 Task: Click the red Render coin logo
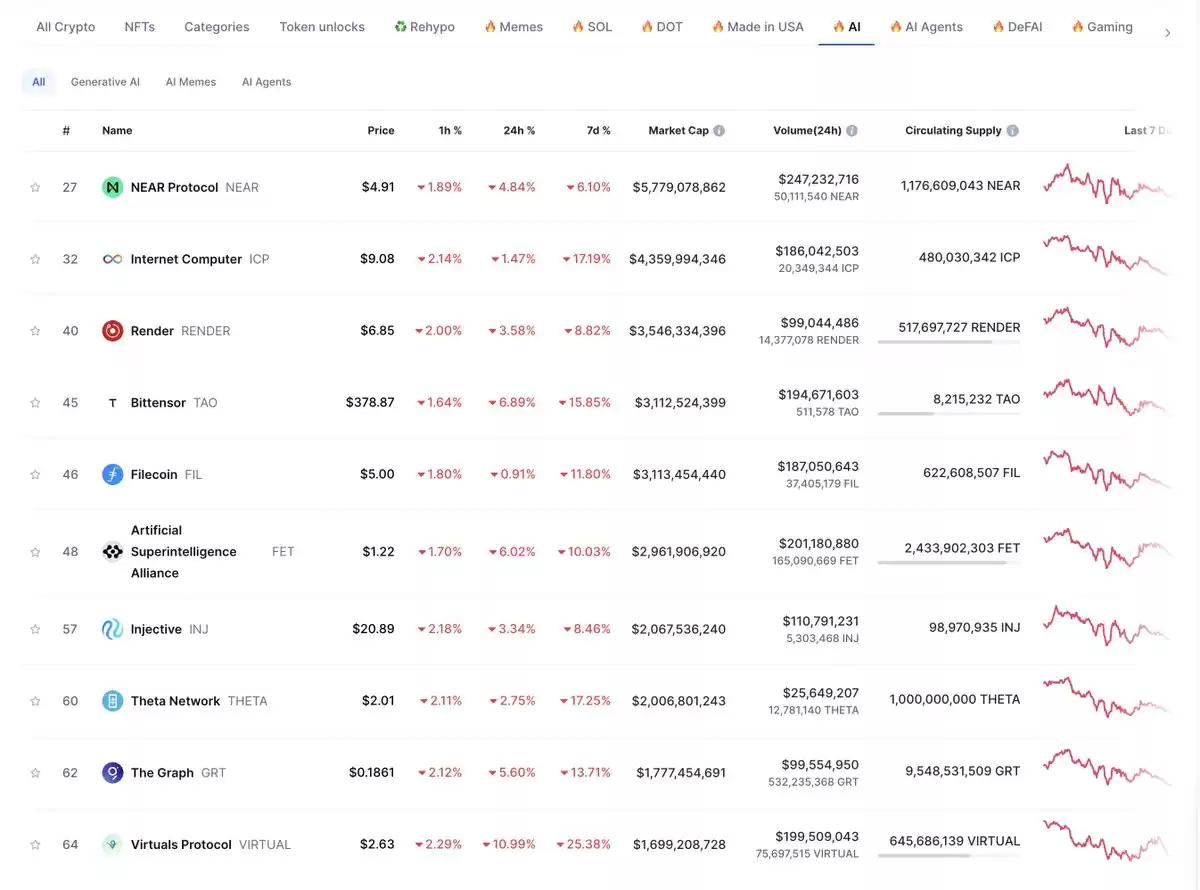112,331
